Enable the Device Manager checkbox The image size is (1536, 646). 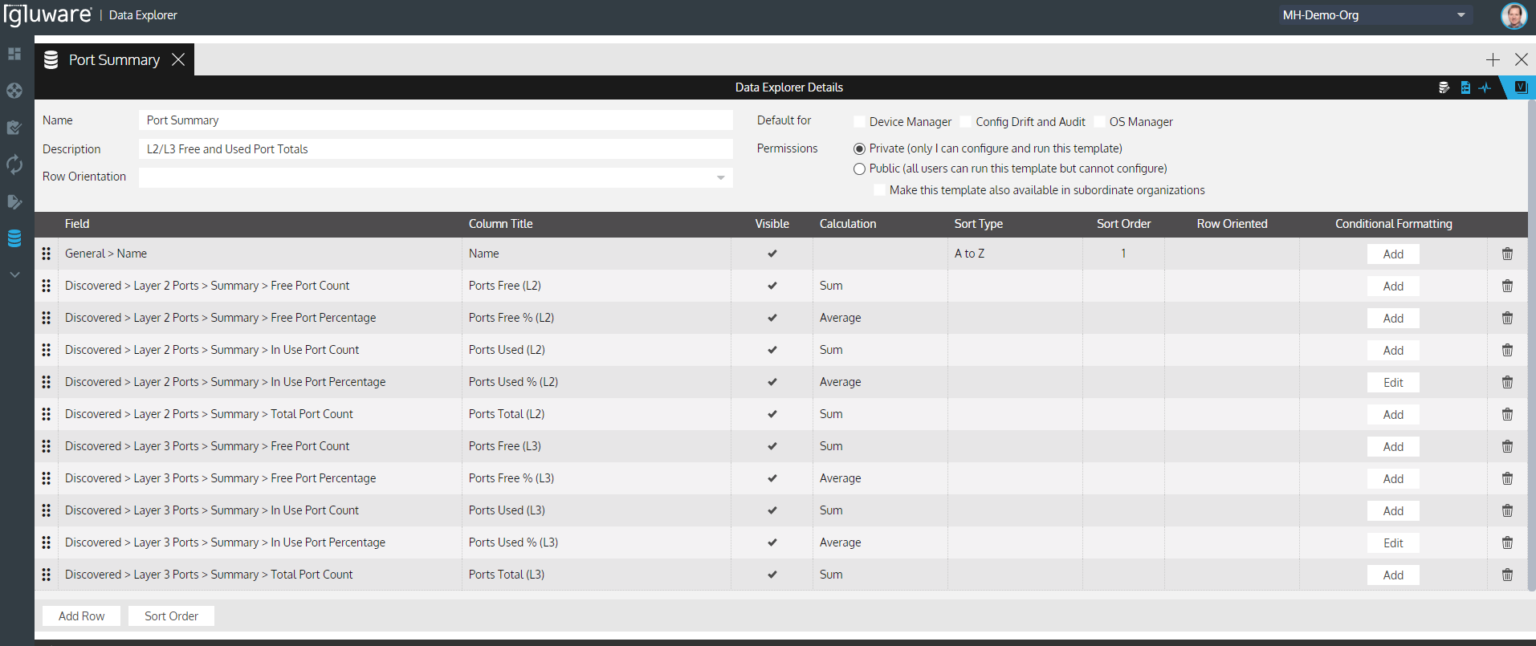858,122
